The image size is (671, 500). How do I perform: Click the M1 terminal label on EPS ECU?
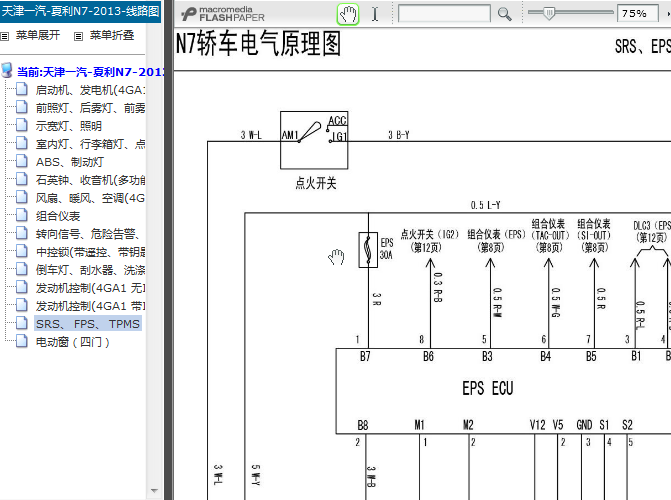pyautogui.click(x=419, y=425)
